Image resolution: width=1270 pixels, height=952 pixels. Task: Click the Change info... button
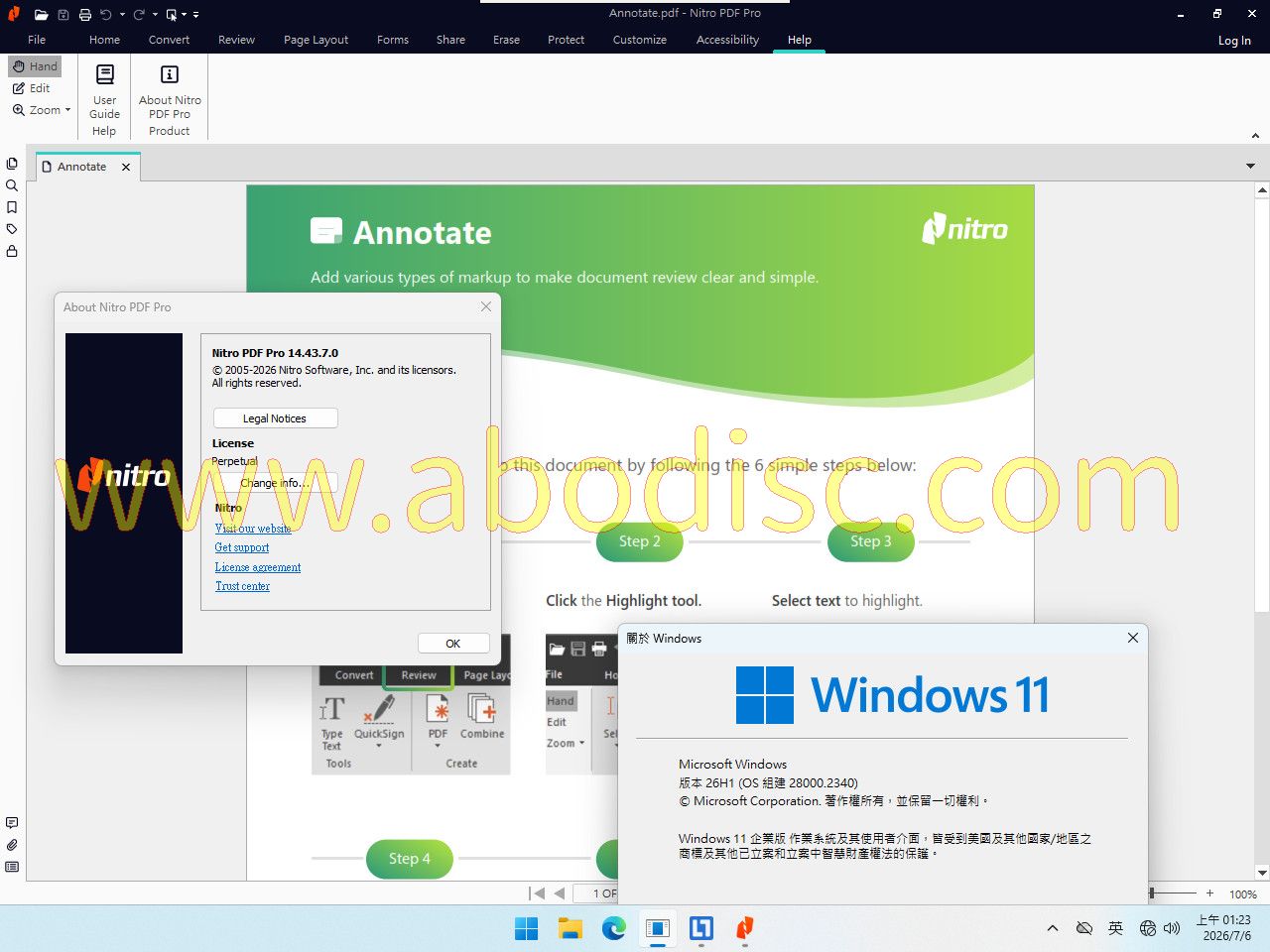275,483
